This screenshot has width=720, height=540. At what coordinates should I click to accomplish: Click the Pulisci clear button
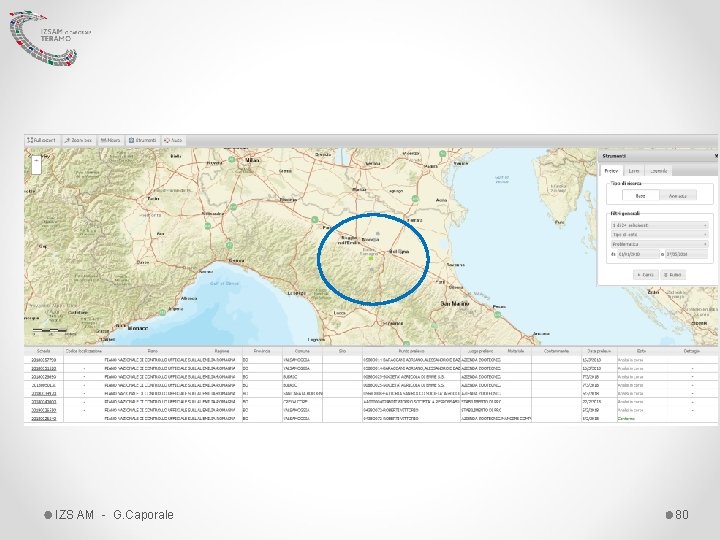[x=673, y=275]
